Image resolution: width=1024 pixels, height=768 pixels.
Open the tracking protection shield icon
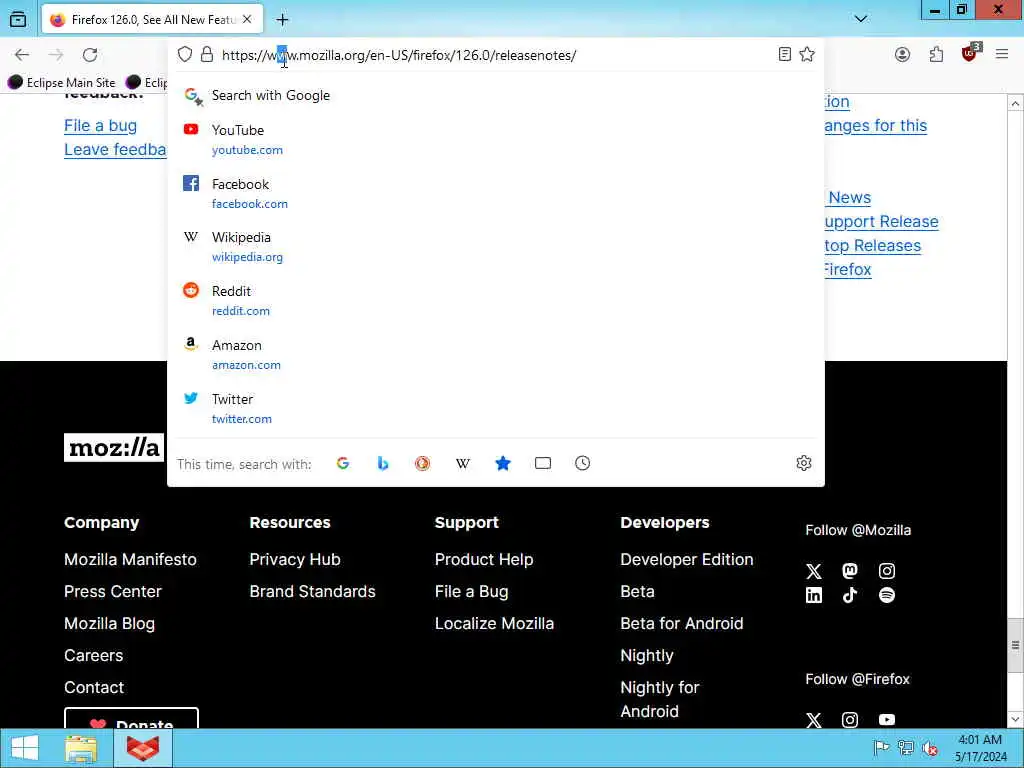185,54
